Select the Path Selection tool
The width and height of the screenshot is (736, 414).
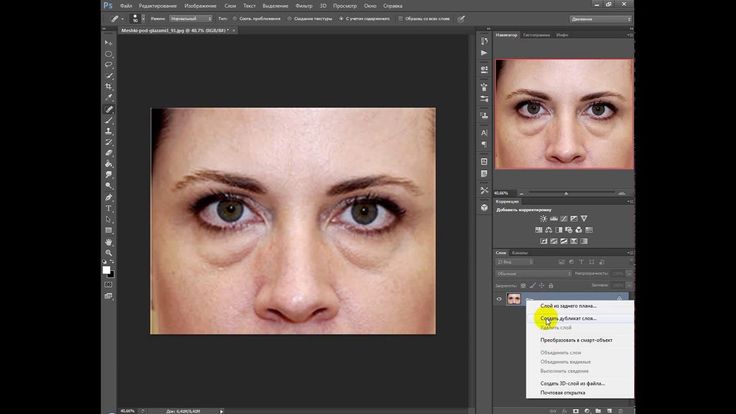click(108, 219)
